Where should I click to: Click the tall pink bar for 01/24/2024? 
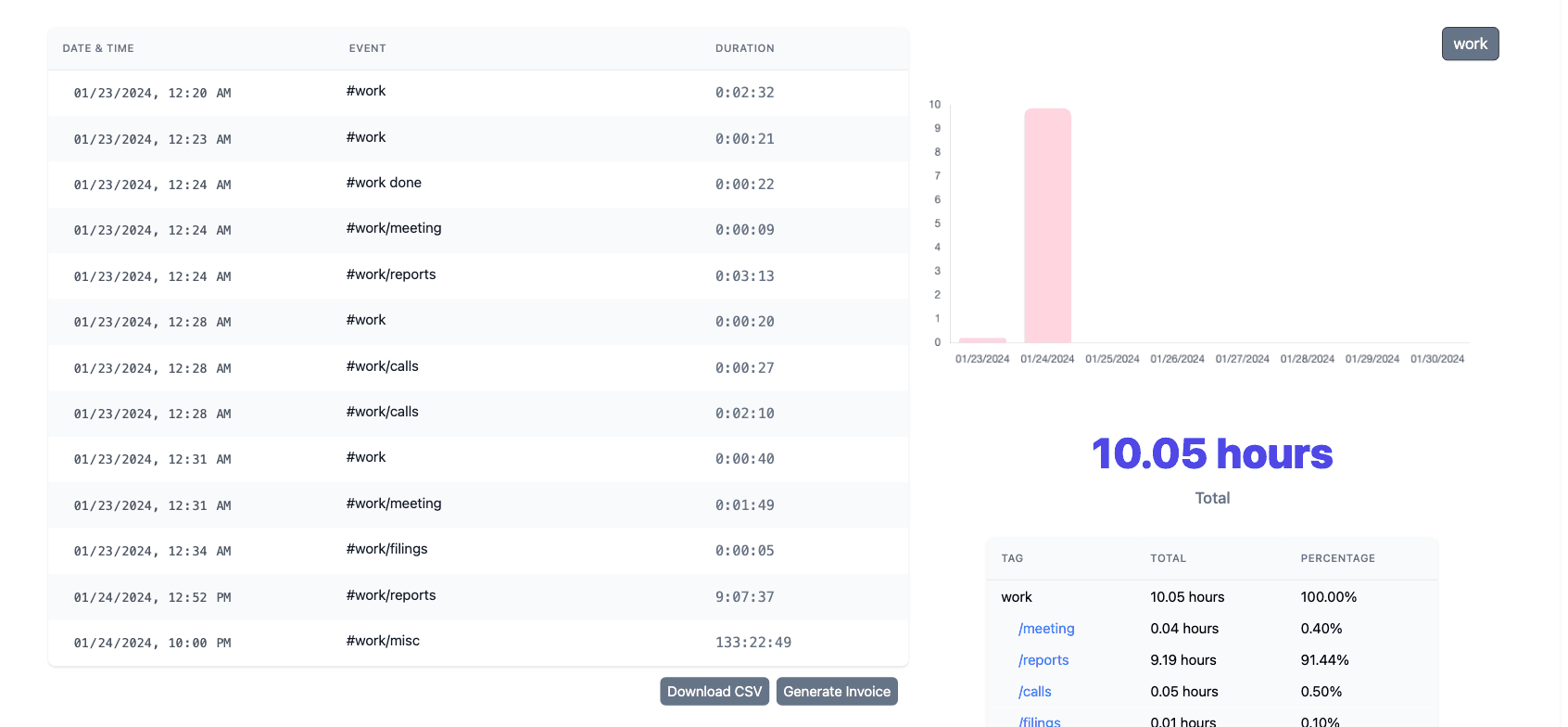pyautogui.click(x=1047, y=225)
